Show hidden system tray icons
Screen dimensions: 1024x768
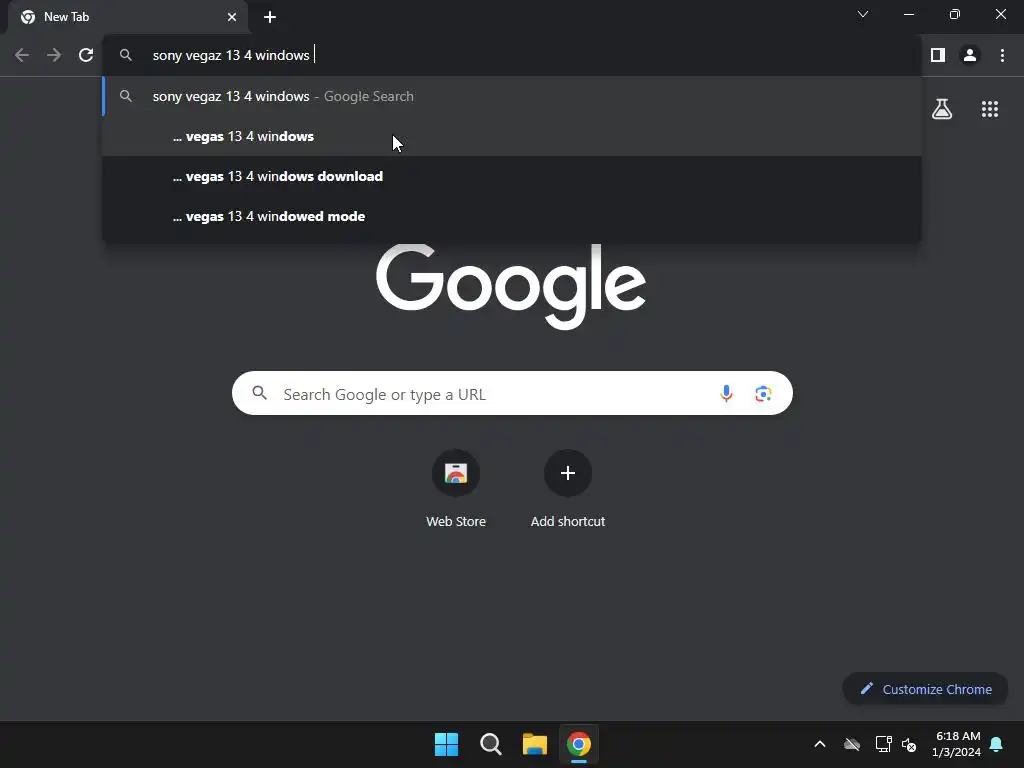(820, 744)
